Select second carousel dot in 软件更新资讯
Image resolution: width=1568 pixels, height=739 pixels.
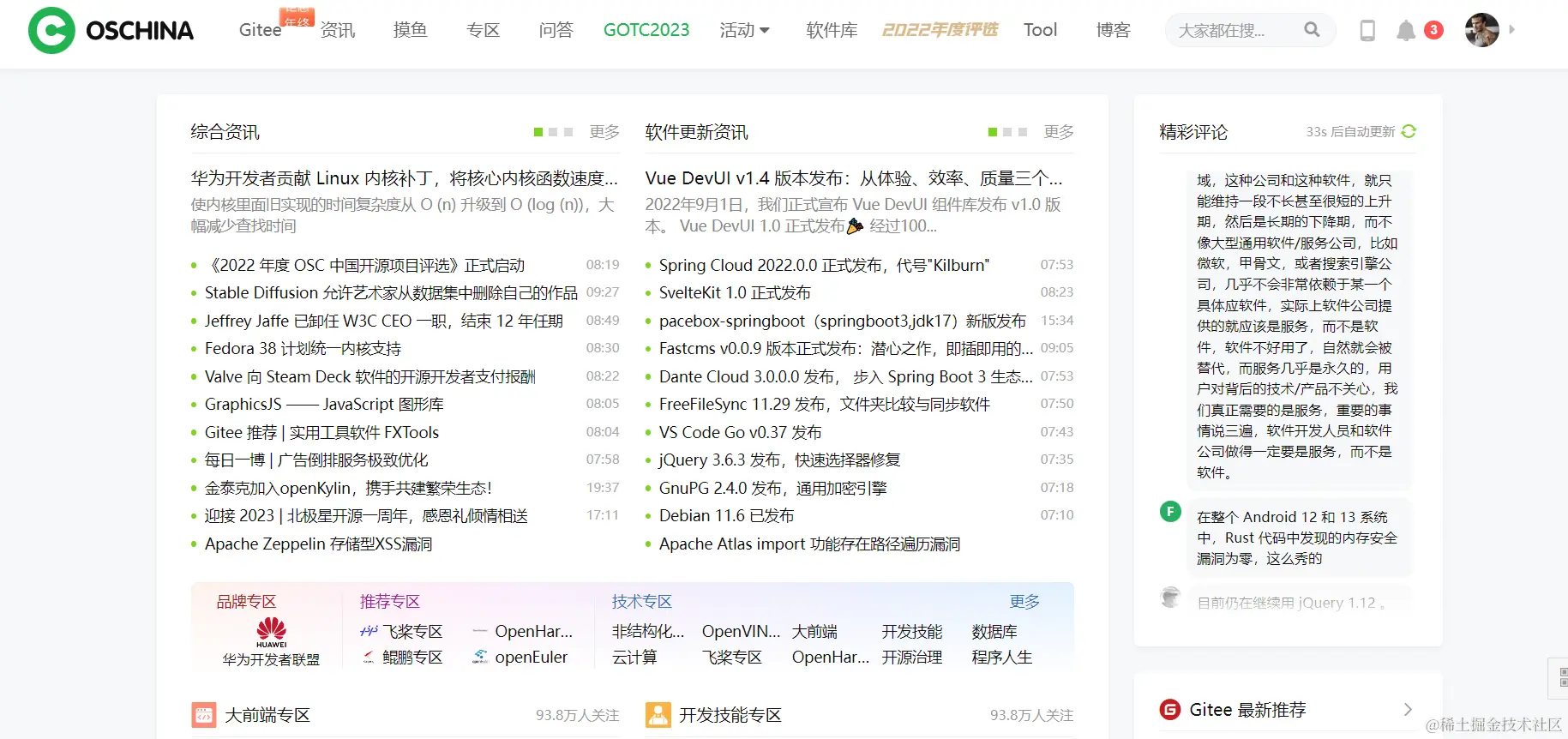(x=1007, y=132)
